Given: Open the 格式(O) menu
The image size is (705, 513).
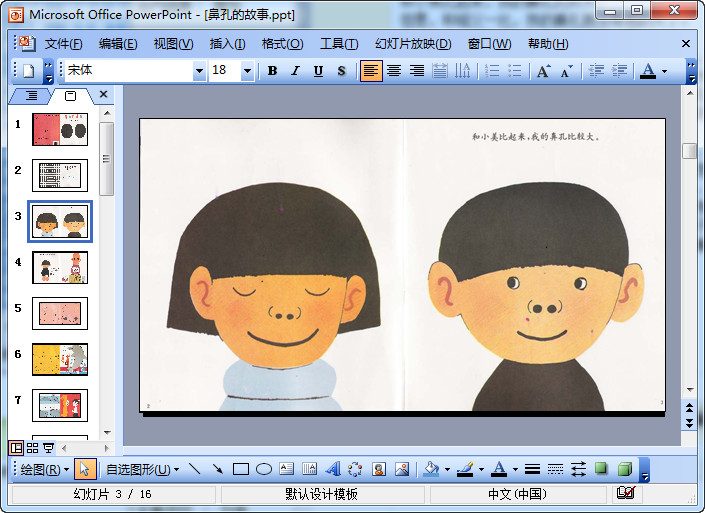Looking at the screenshot, I should tap(282, 44).
